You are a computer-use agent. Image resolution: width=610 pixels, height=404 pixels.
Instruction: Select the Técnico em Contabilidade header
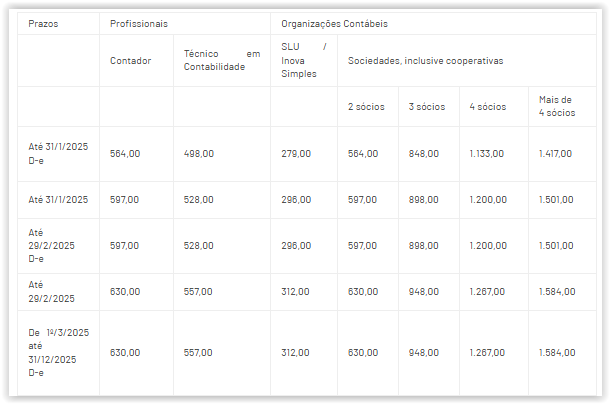point(221,60)
